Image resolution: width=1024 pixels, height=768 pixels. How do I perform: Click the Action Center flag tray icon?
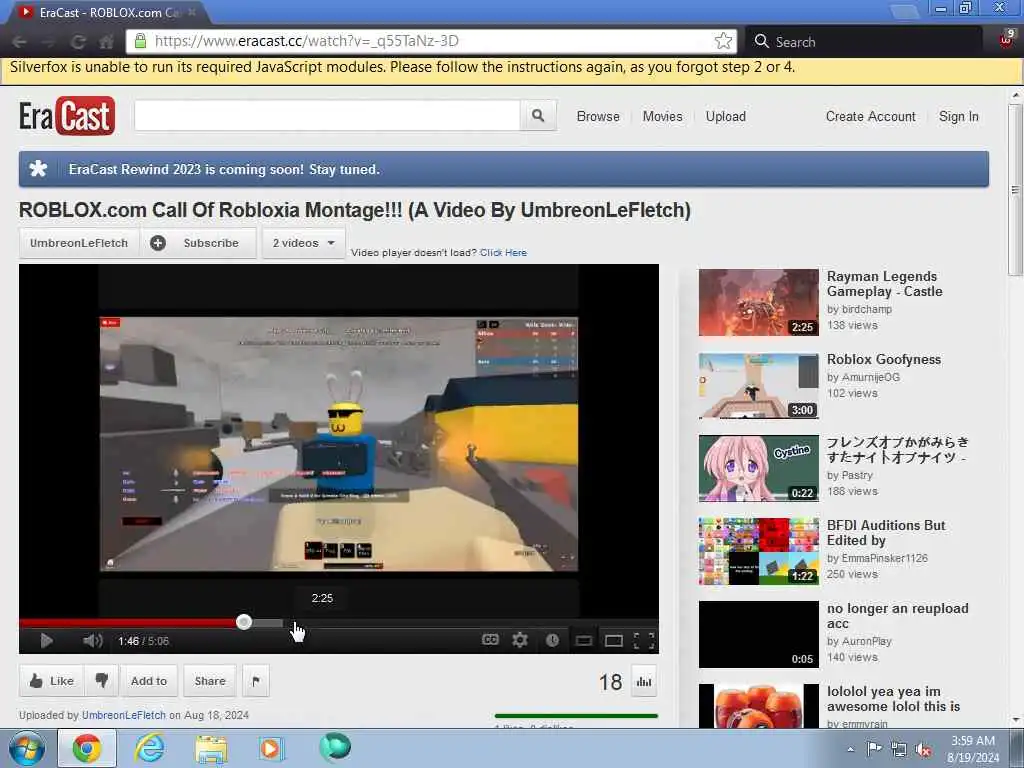pos(874,749)
